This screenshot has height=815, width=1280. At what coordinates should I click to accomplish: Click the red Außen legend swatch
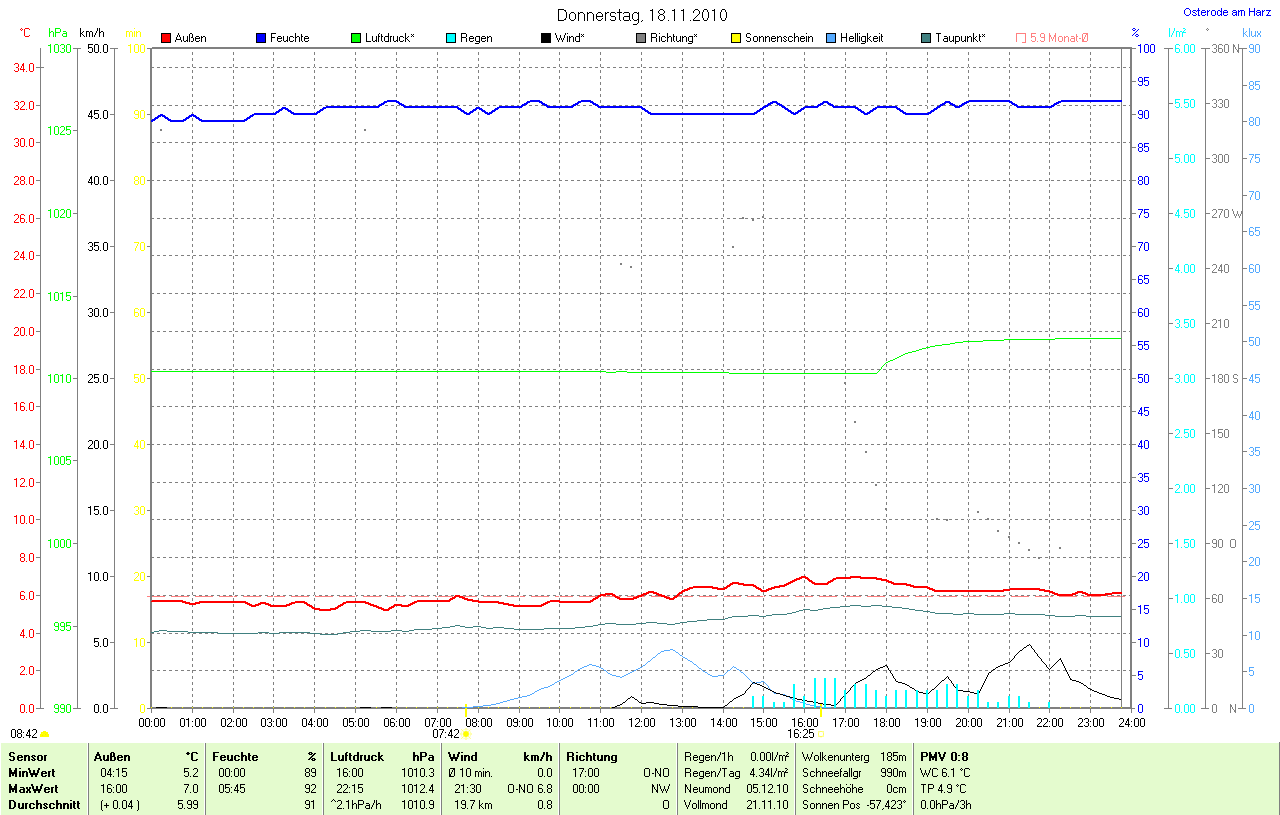[166, 38]
